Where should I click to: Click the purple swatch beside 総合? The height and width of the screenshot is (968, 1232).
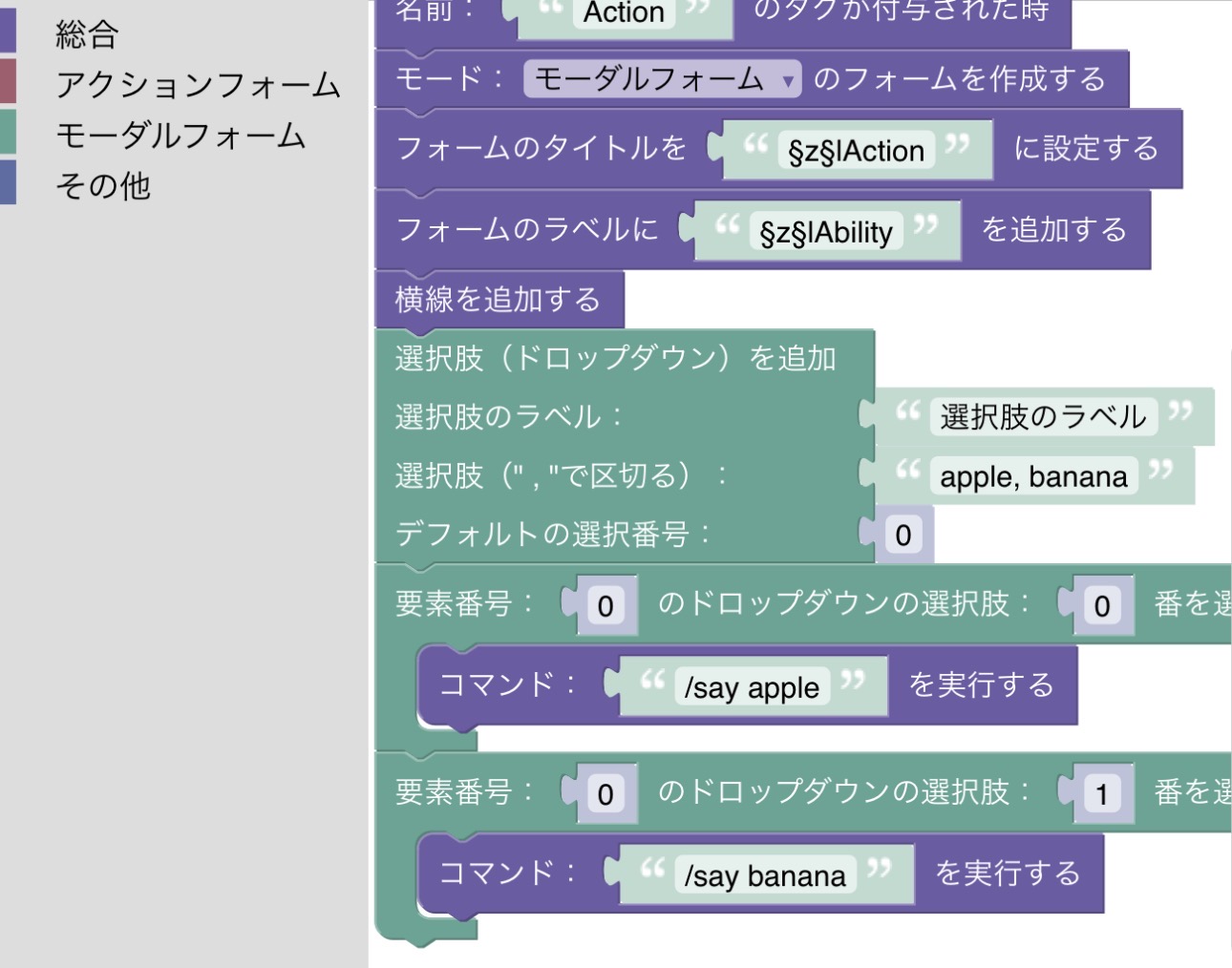pyautogui.click(x=8, y=32)
